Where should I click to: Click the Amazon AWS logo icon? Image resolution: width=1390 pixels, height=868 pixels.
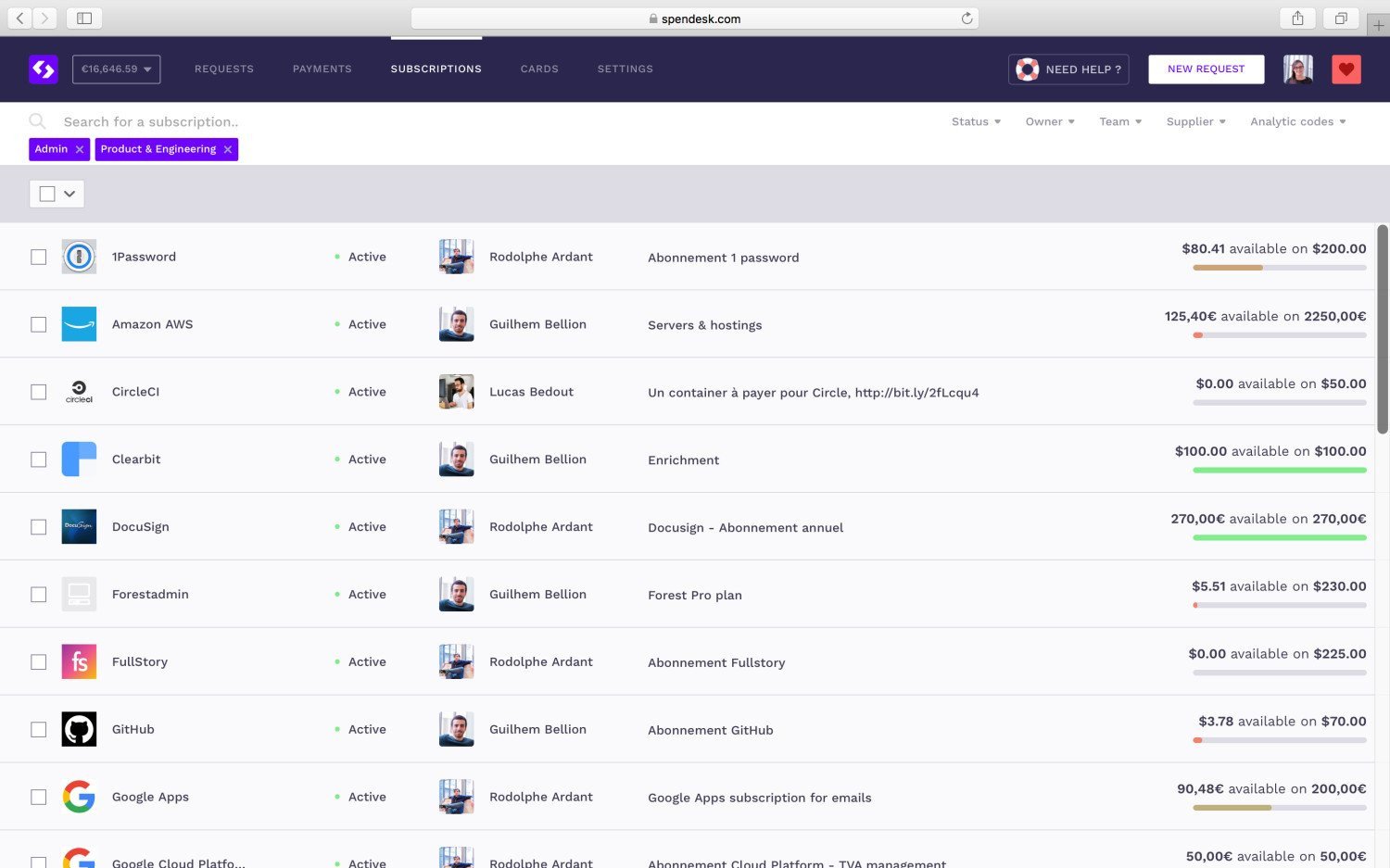point(79,324)
